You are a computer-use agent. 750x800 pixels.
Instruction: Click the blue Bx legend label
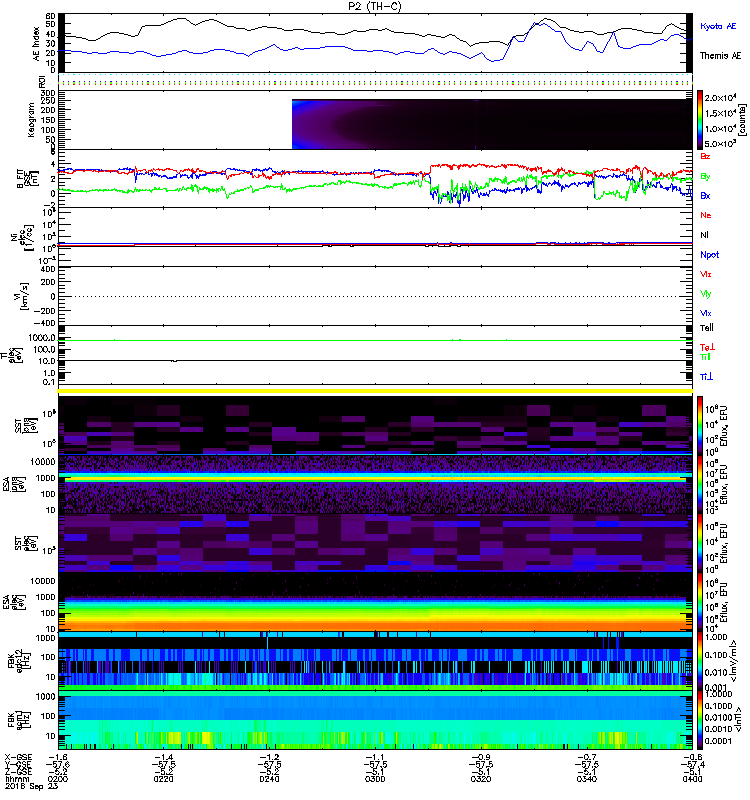(705, 195)
